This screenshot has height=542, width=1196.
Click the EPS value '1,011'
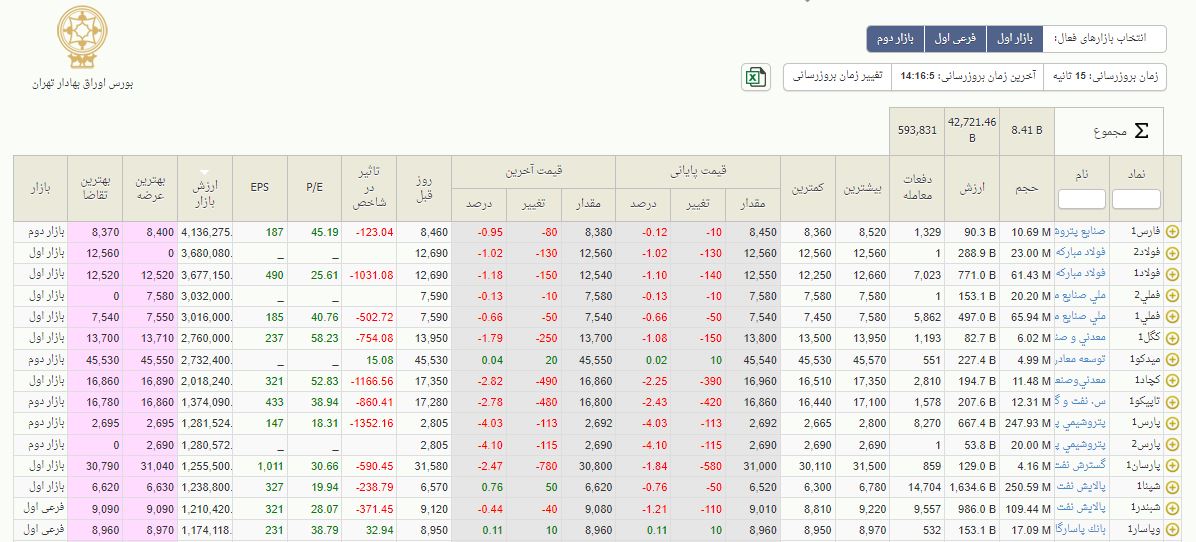tap(270, 465)
